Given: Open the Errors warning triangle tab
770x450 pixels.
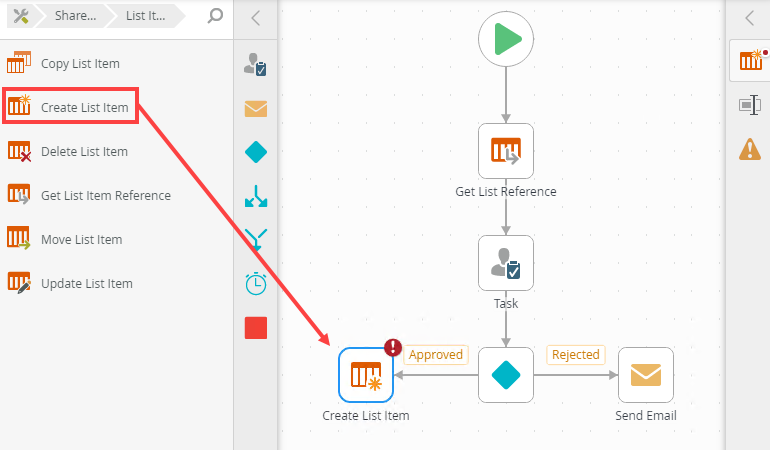Looking at the screenshot, I should 750,149.
